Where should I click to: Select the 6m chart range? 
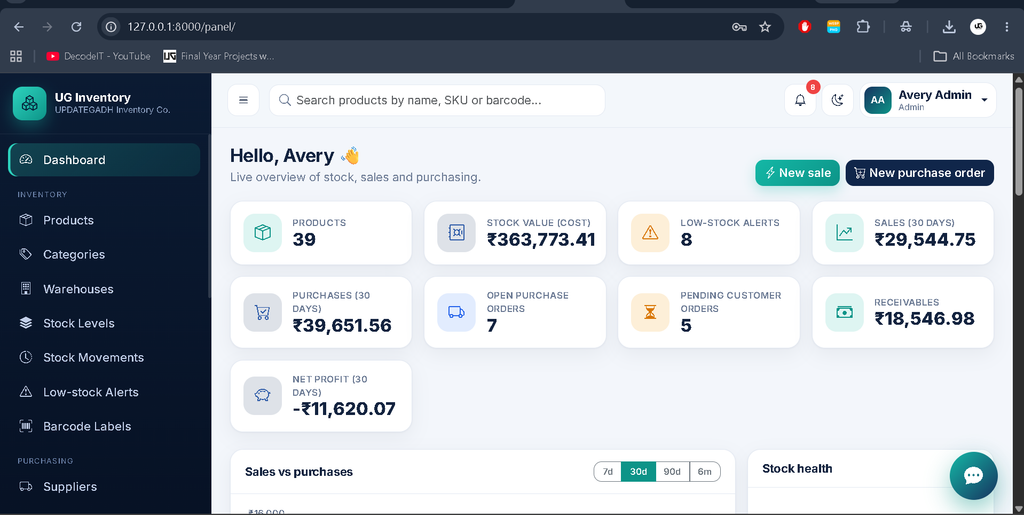point(705,471)
